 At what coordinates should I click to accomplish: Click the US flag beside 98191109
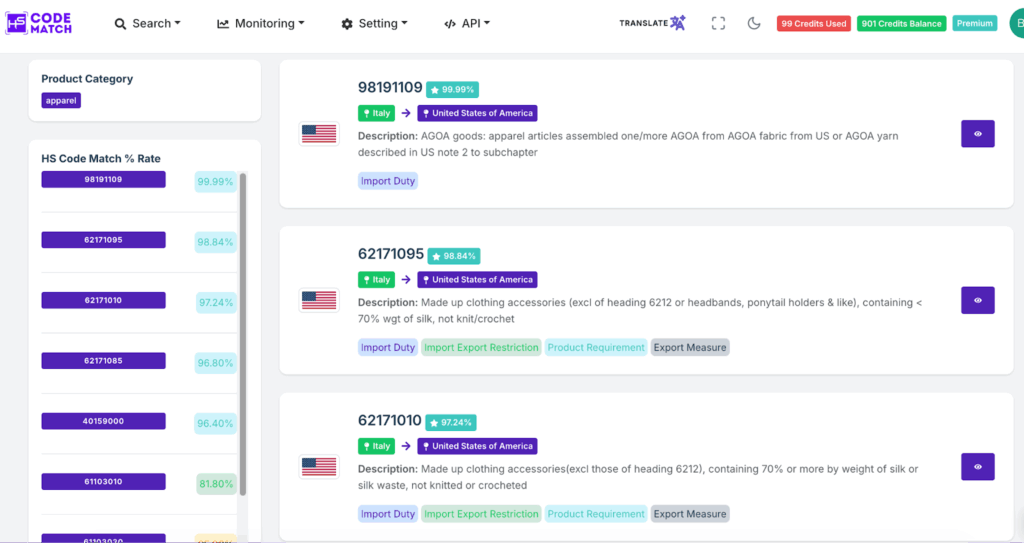click(x=319, y=133)
